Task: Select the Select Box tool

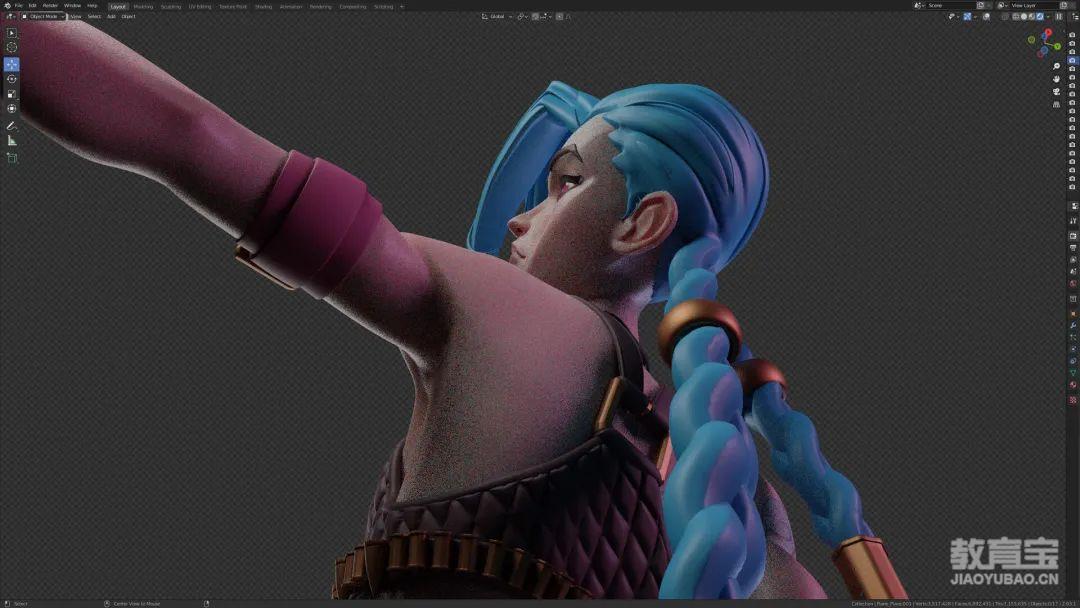Action: pos(12,32)
